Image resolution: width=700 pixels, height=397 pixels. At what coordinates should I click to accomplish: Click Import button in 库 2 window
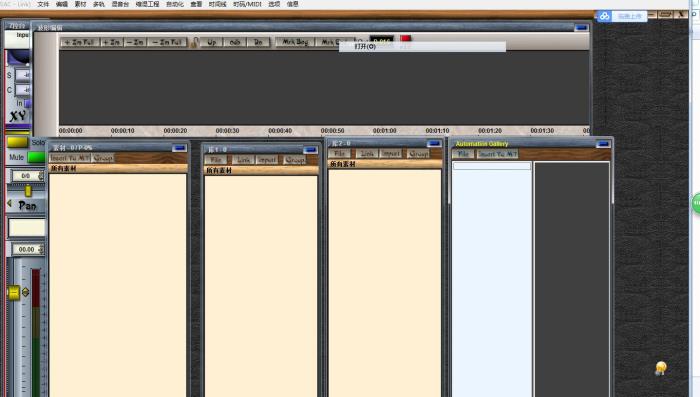pos(391,153)
